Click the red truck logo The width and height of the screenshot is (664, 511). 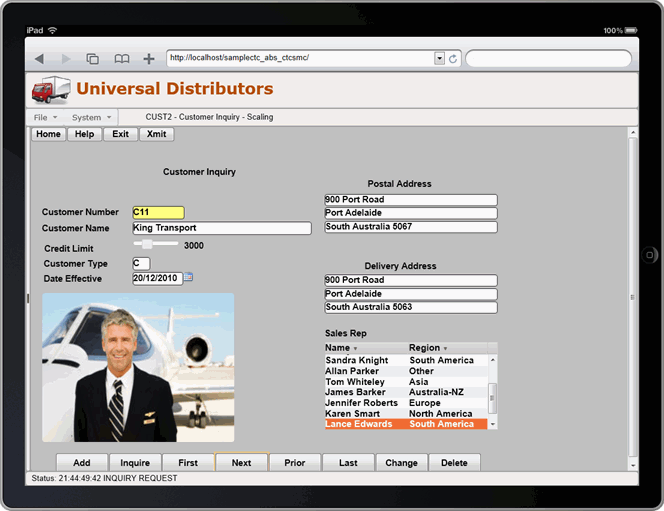(x=51, y=90)
